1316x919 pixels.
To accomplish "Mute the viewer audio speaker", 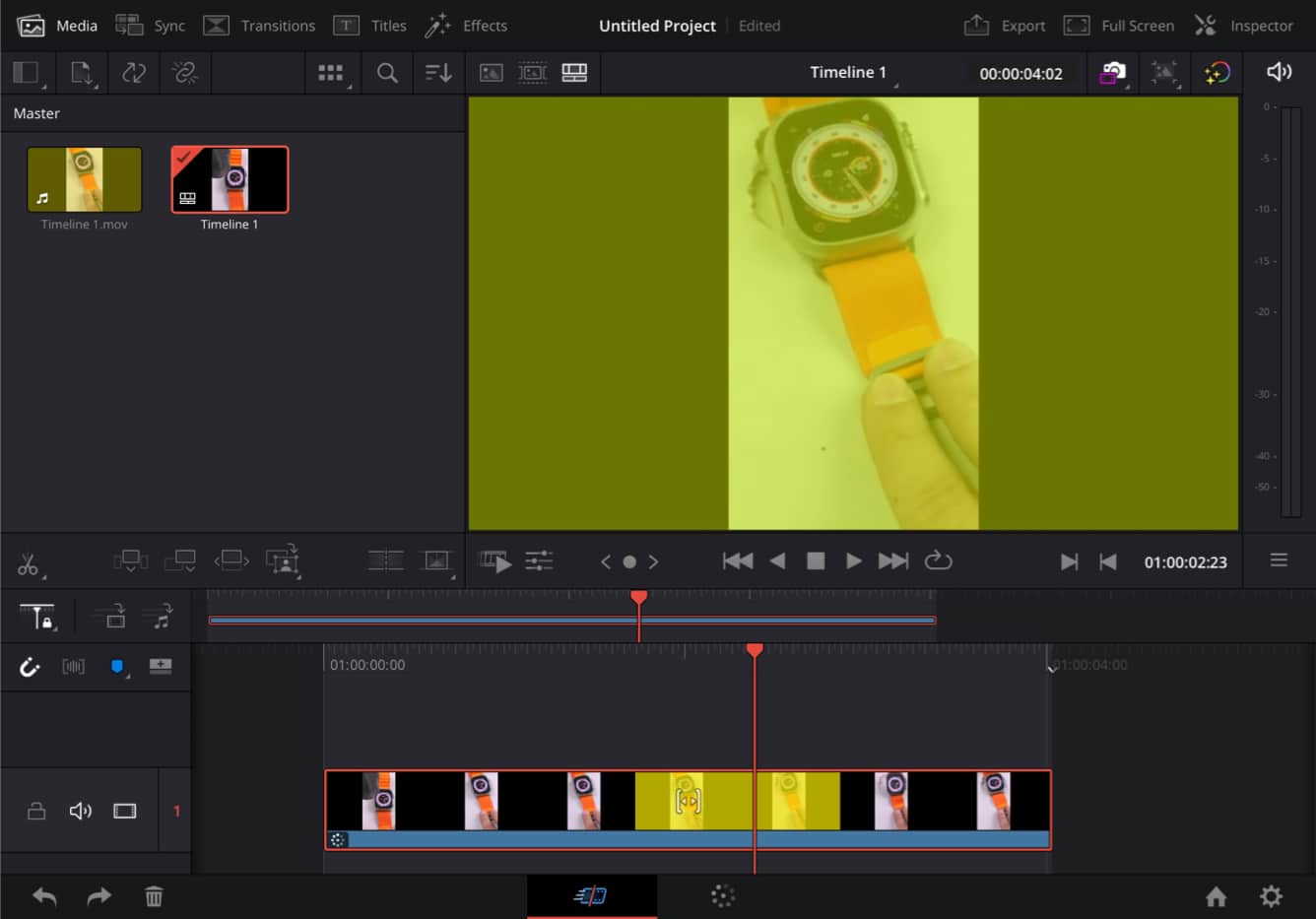I will (1279, 72).
